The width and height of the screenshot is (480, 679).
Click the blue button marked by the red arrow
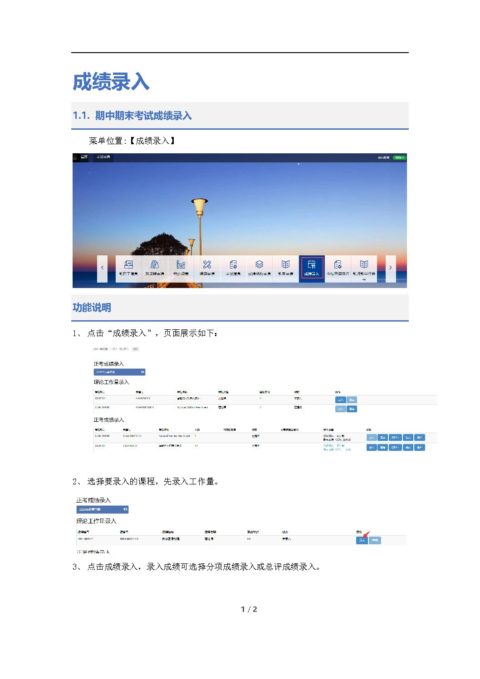pos(362,540)
